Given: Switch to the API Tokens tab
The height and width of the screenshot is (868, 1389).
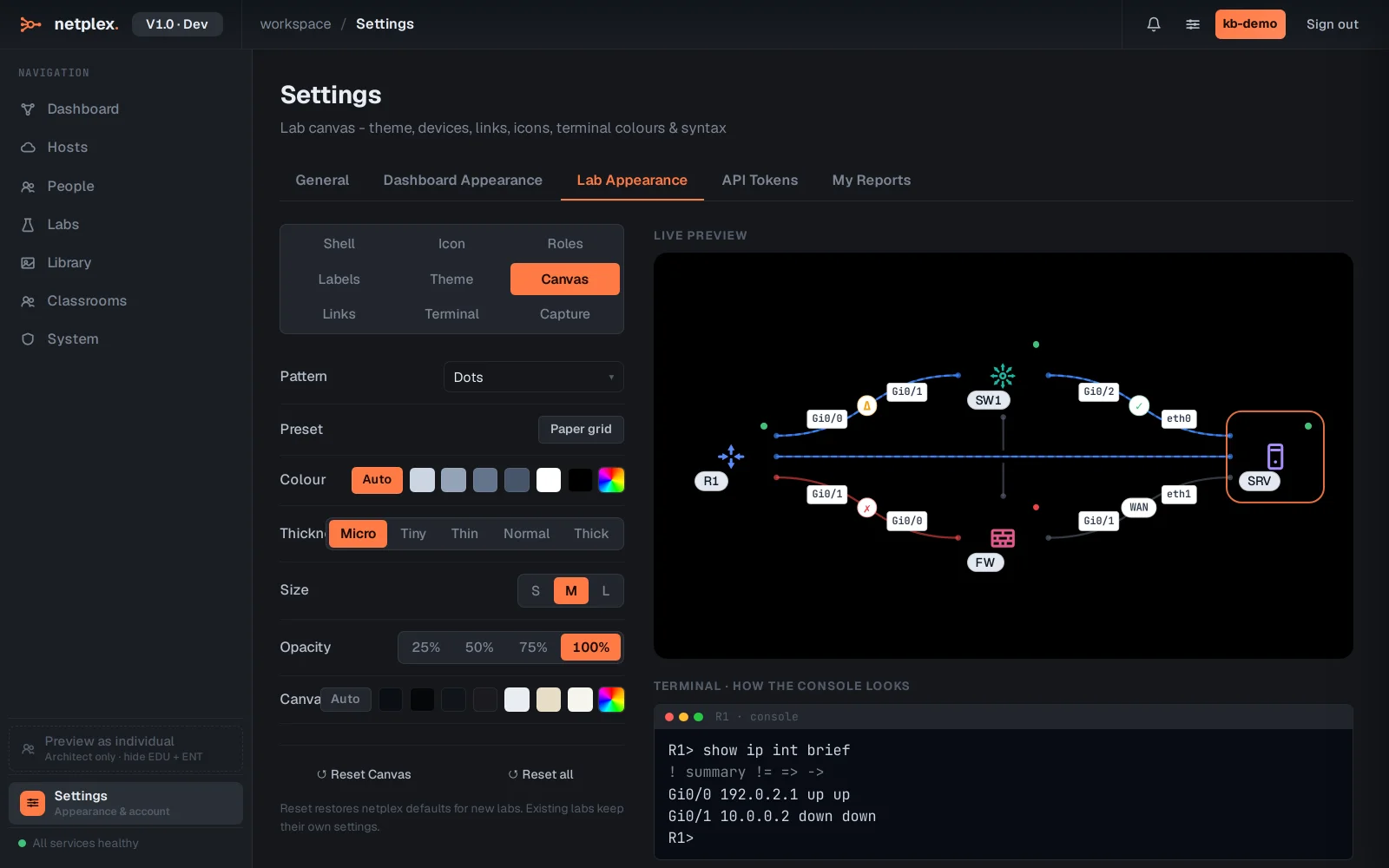Looking at the screenshot, I should point(760,181).
